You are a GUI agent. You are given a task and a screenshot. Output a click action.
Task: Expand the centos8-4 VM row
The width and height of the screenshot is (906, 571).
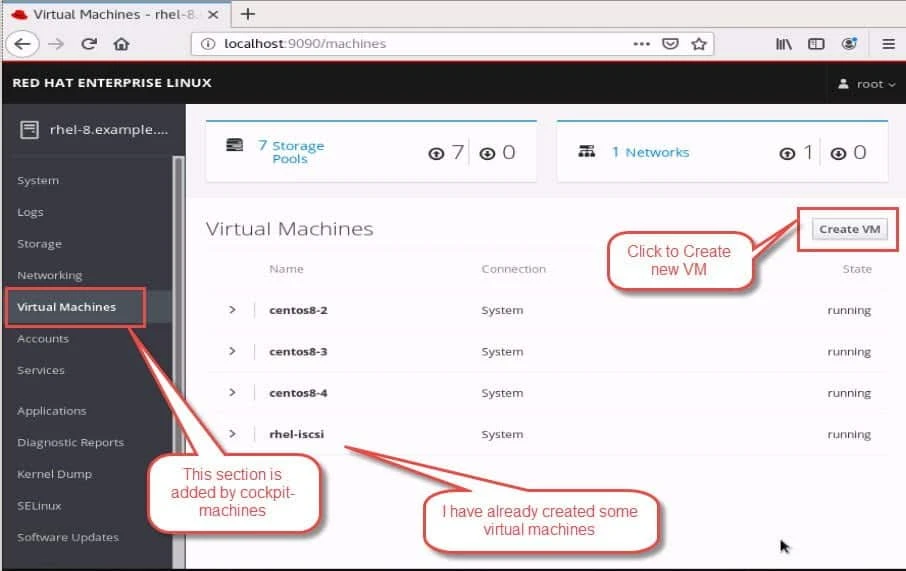tap(232, 392)
